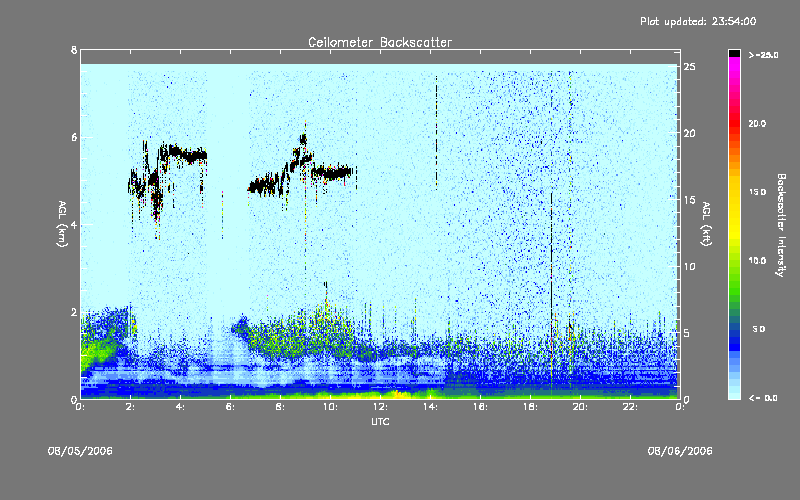This screenshot has height=500, width=800.
Task: Click the "5" tick on kft axis
Action: pyautogui.click(x=688, y=333)
